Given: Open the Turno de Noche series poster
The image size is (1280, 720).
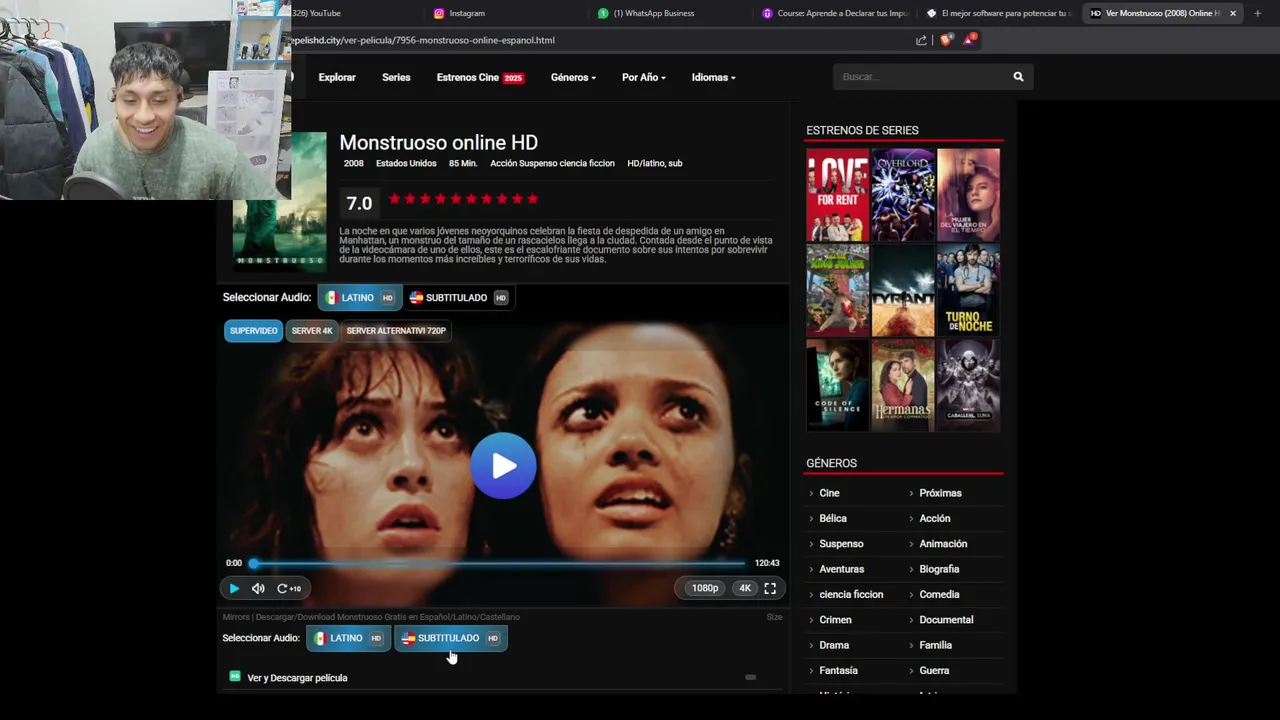Looking at the screenshot, I should 968,290.
